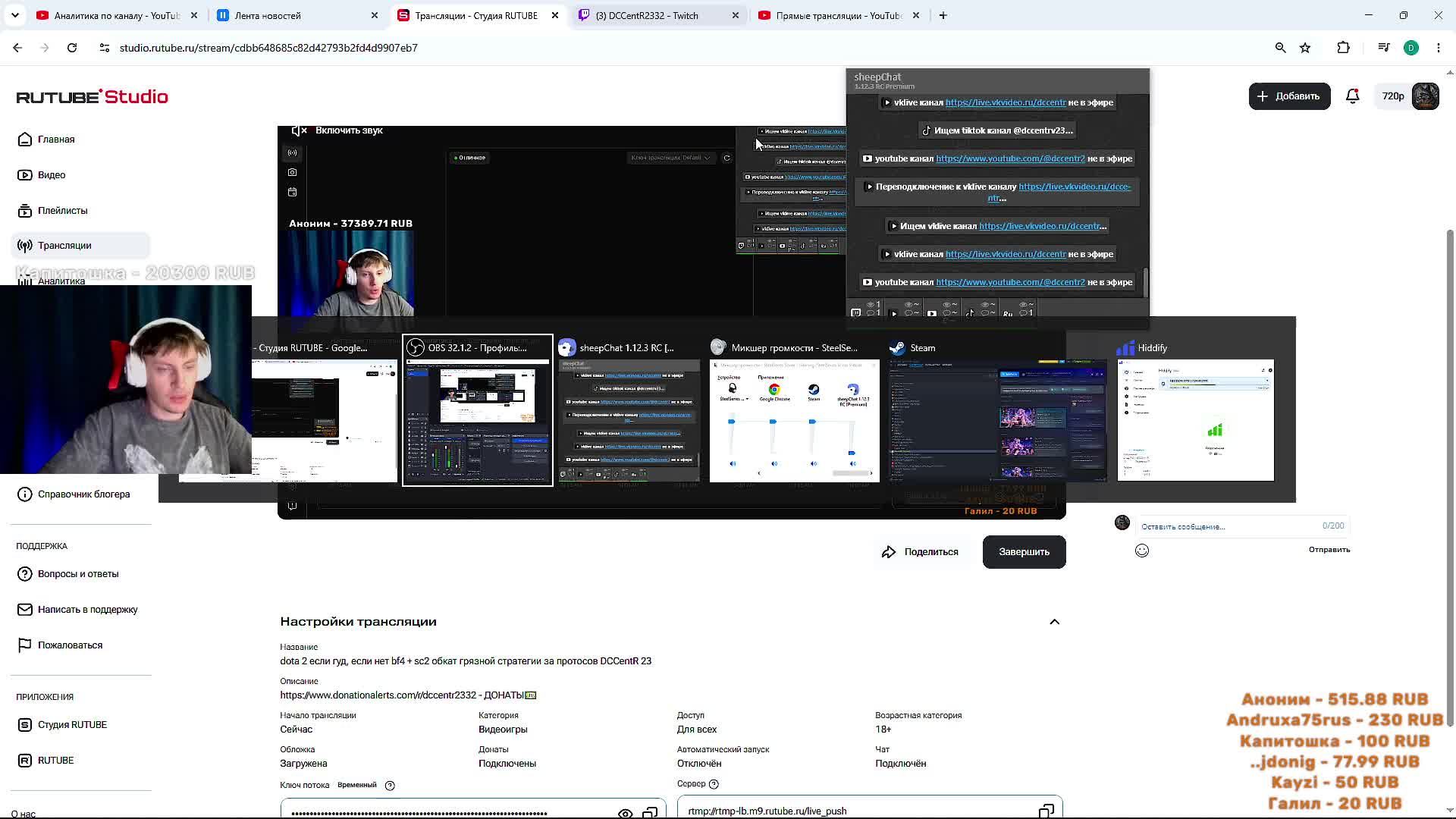Copy the stream key
The width and height of the screenshot is (1456, 819).
pyautogui.click(x=650, y=813)
